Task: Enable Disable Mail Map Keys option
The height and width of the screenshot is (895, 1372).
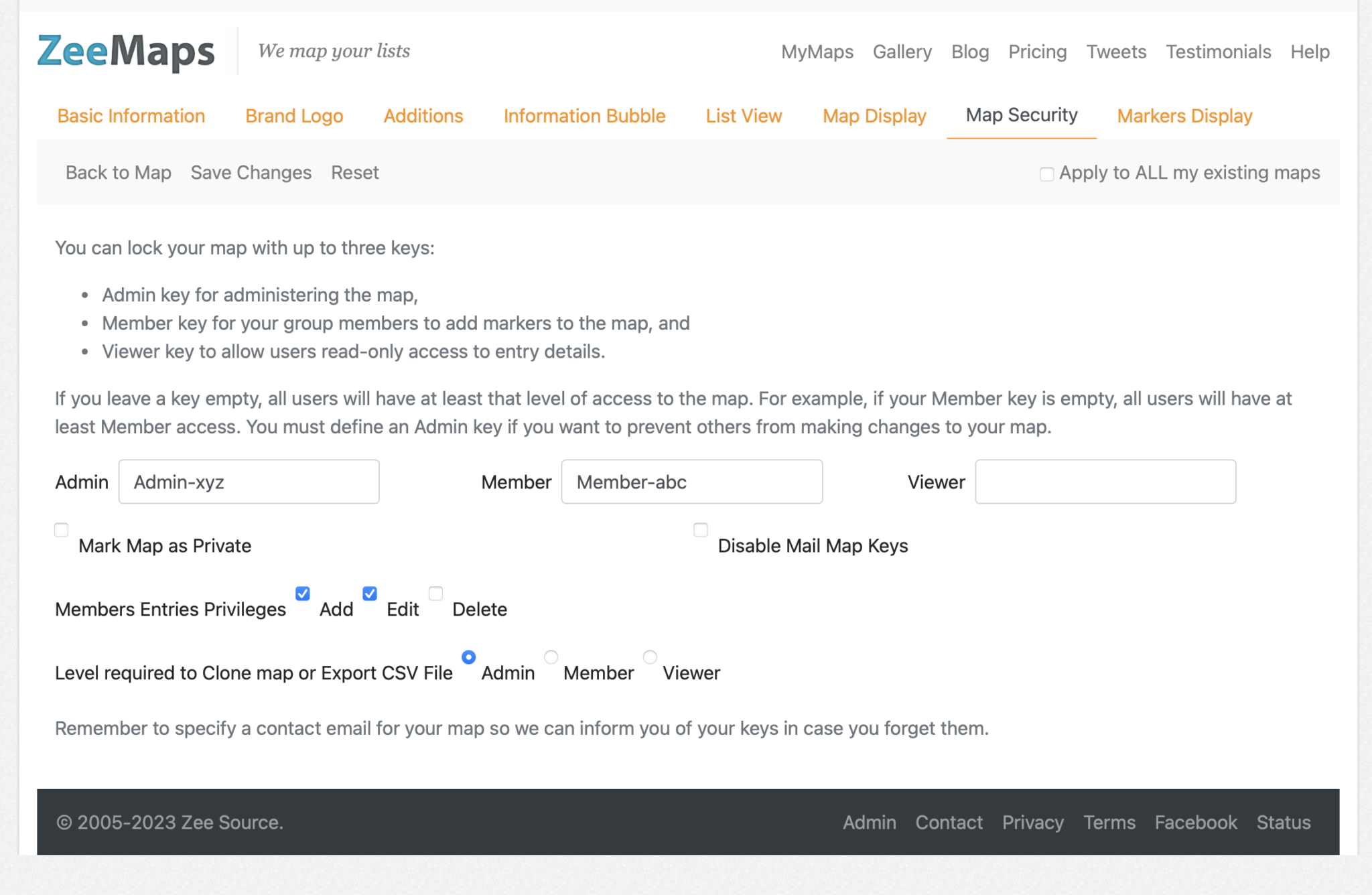Action: (701, 531)
